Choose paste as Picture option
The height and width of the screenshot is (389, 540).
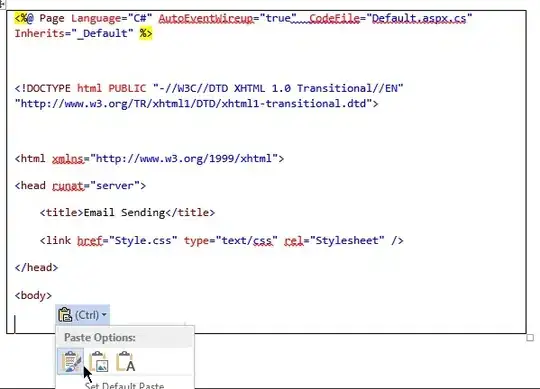(99, 361)
